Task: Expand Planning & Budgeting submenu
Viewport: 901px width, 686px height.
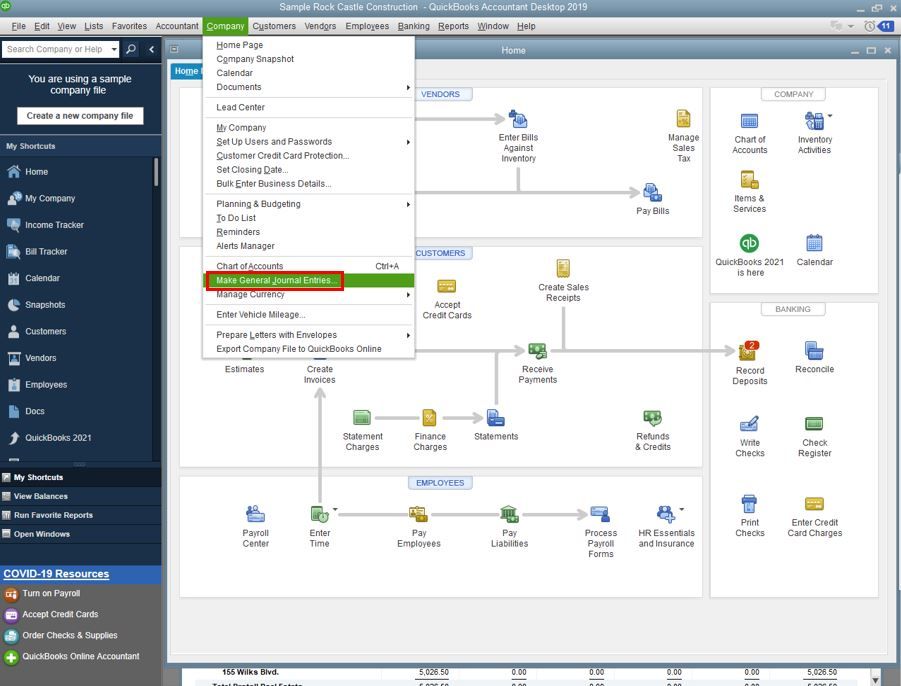Action: click(408, 204)
